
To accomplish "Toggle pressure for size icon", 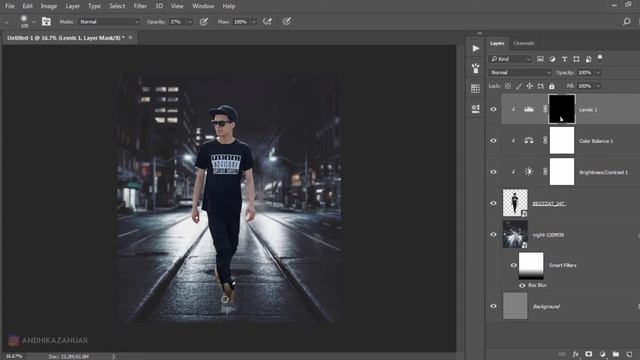I will coord(287,22).
